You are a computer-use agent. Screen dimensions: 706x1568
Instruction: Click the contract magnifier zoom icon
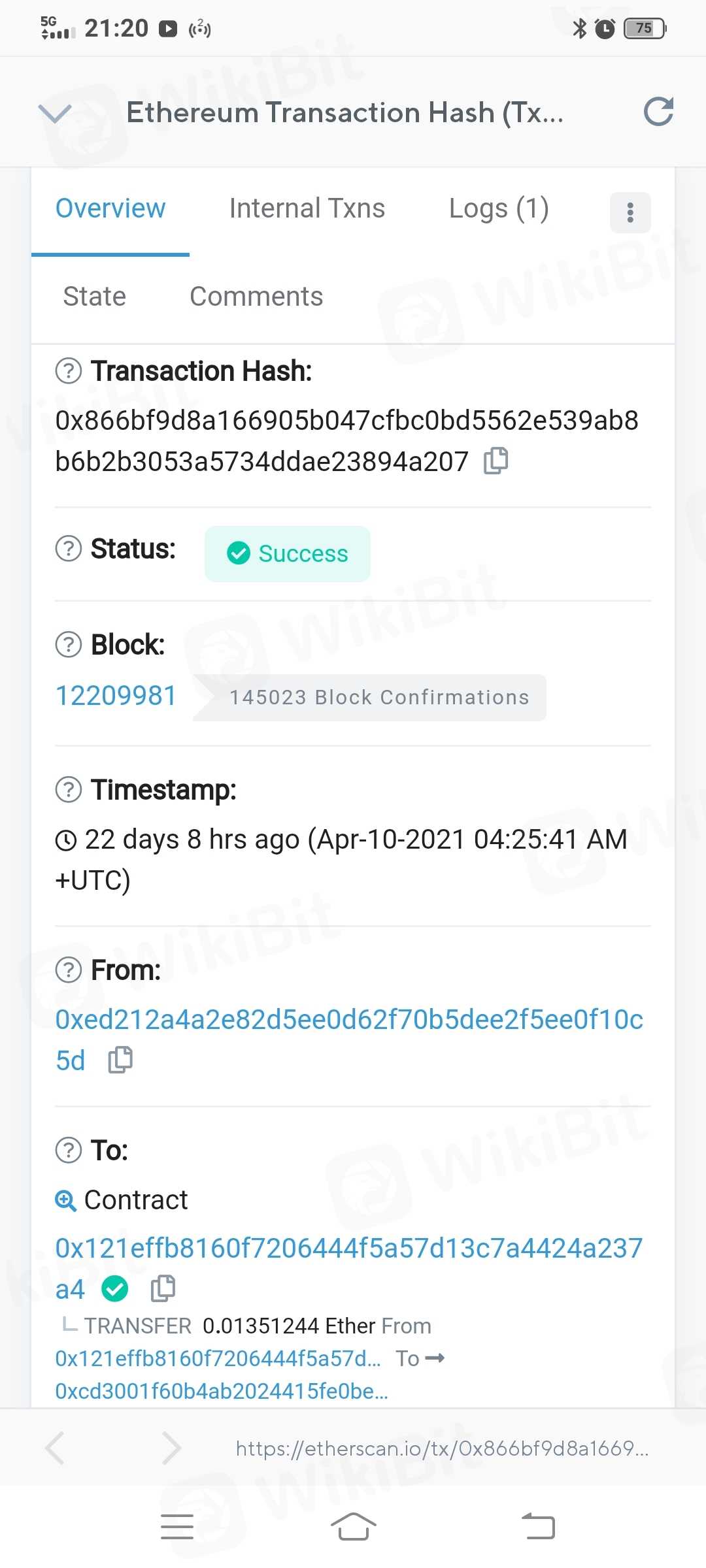[x=65, y=1200]
